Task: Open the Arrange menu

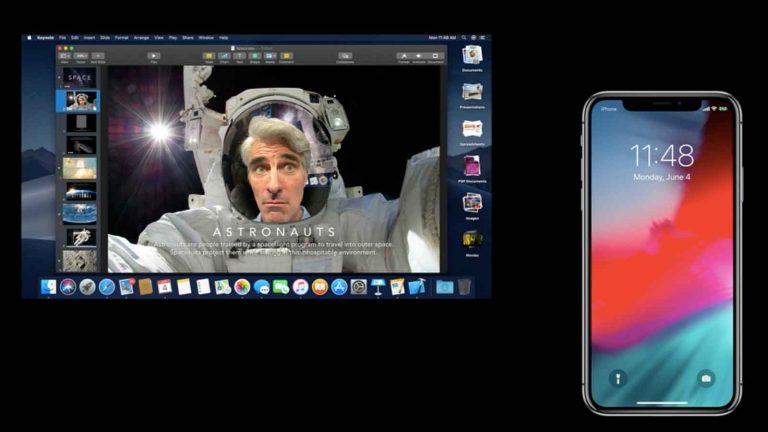Action: coord(139,38)
